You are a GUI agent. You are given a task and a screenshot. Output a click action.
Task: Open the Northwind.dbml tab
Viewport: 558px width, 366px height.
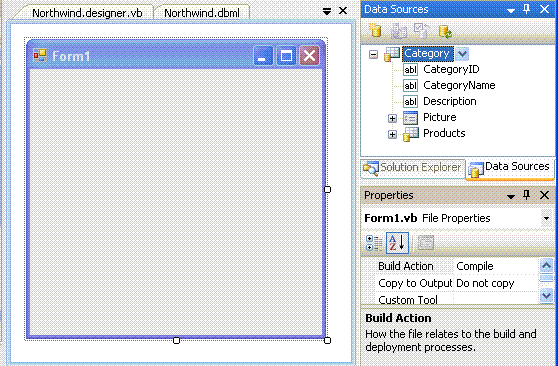pyautogui.click(x=202, y=13)
